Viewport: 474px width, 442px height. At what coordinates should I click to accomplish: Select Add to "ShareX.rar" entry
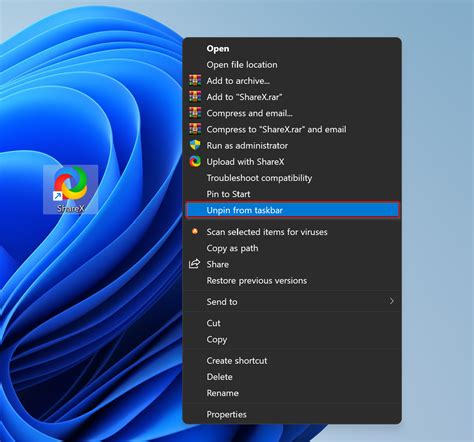pos(292,97)
